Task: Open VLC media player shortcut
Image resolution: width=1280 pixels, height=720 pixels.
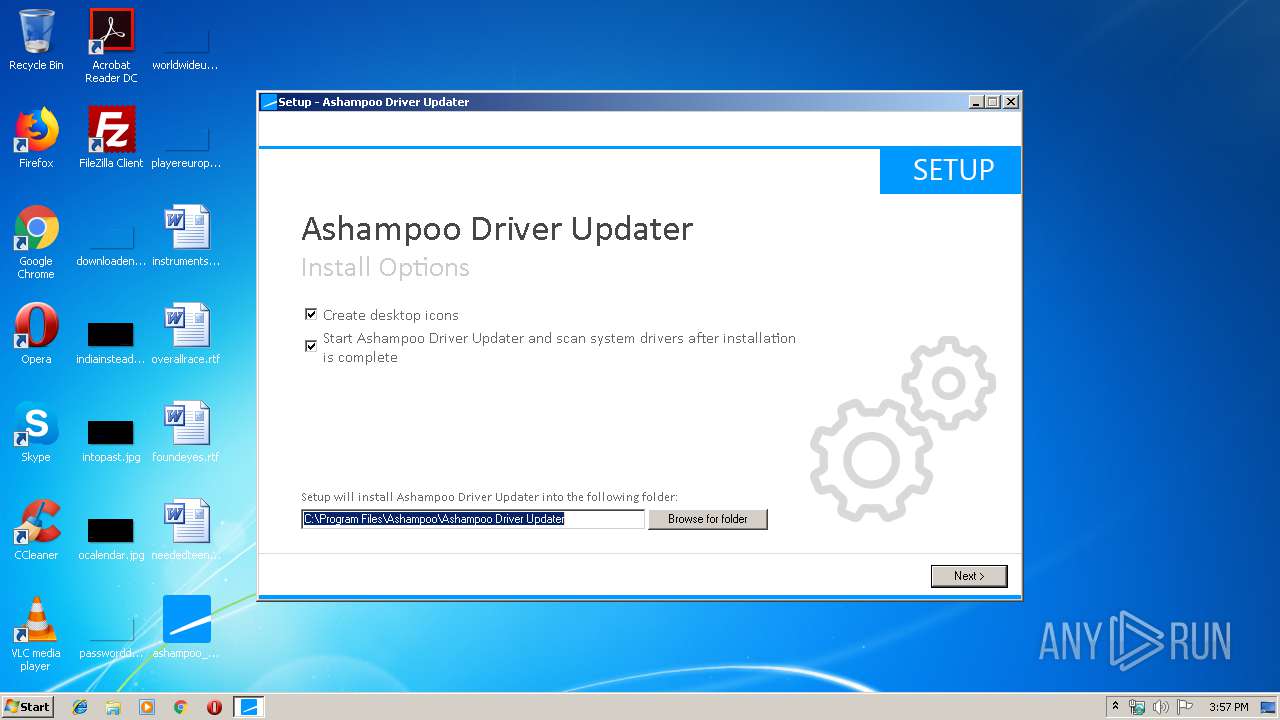Action: (36, 634)
